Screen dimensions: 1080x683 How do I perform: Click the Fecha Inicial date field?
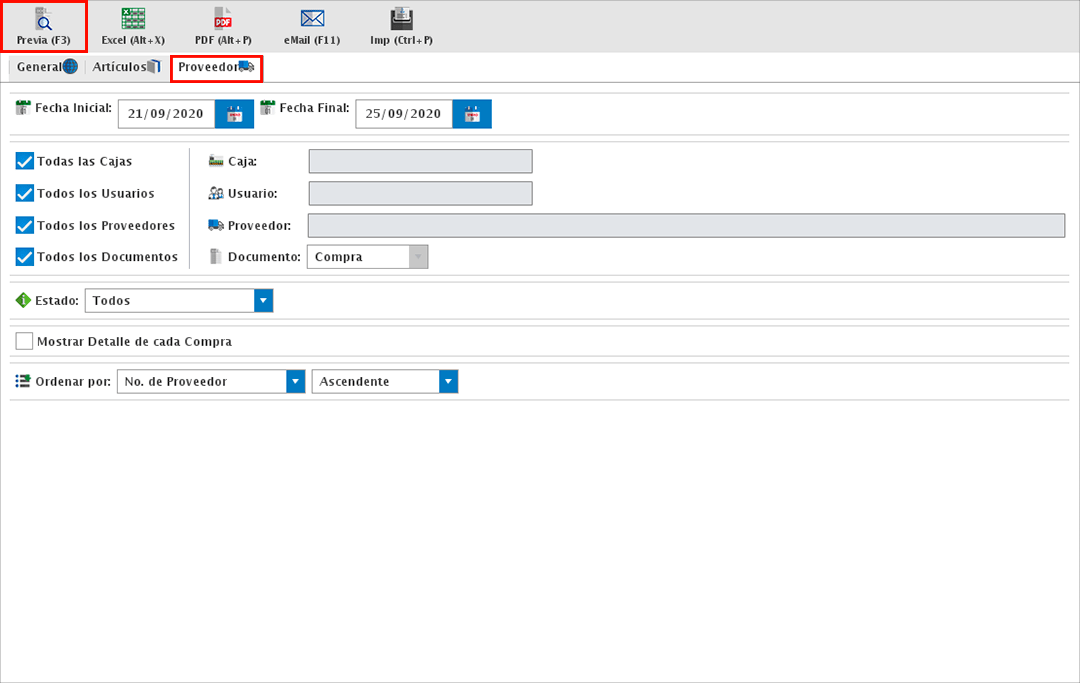tap(166, 114)
